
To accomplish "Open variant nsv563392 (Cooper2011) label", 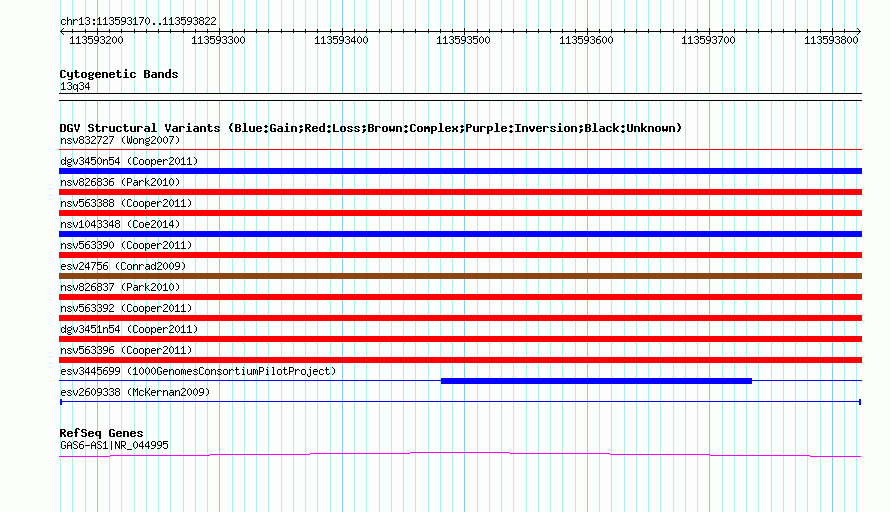I will 126,308.
